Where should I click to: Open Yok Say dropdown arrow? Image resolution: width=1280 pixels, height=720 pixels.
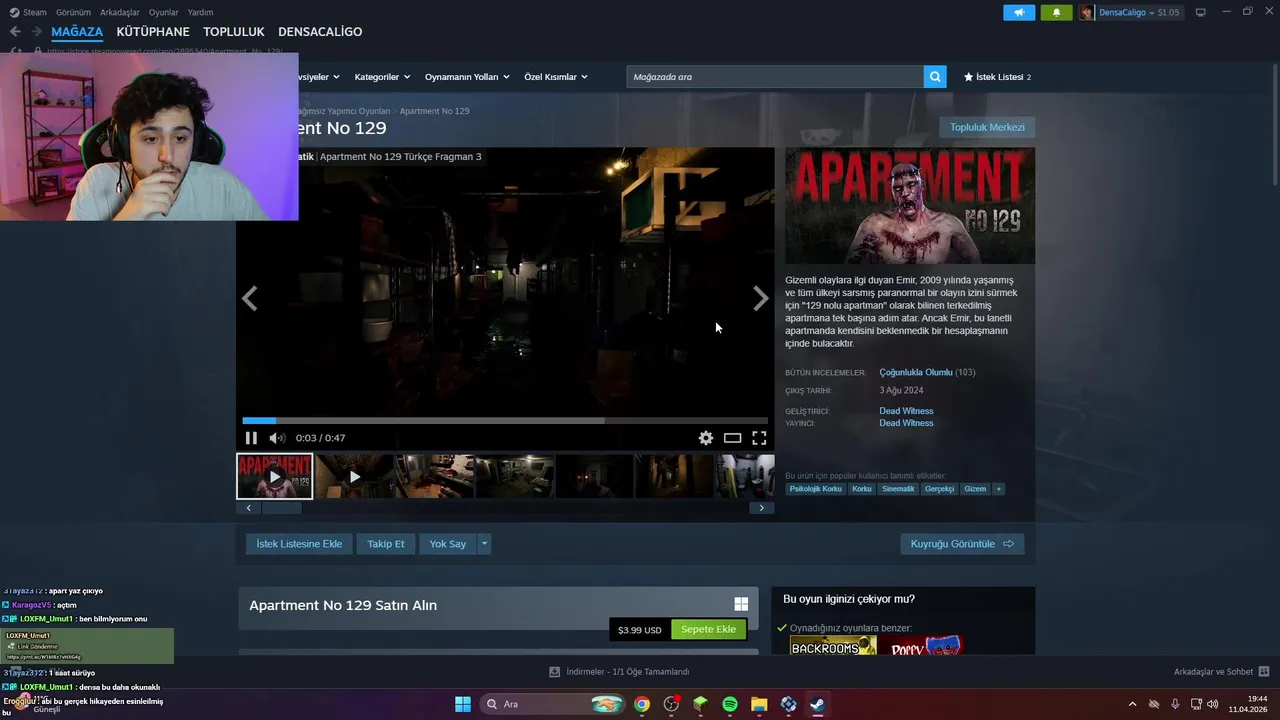pos(484,544)
